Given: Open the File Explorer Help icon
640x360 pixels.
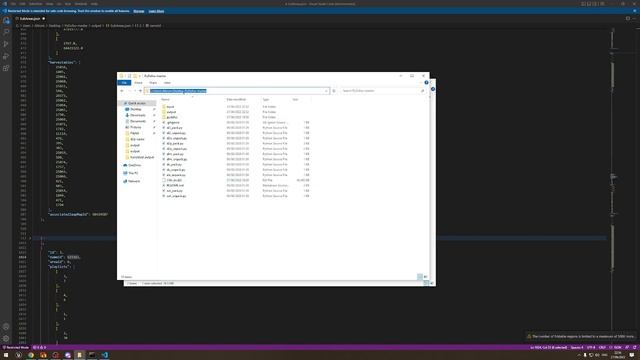Looking at the screenshot, I should [426, 82].
